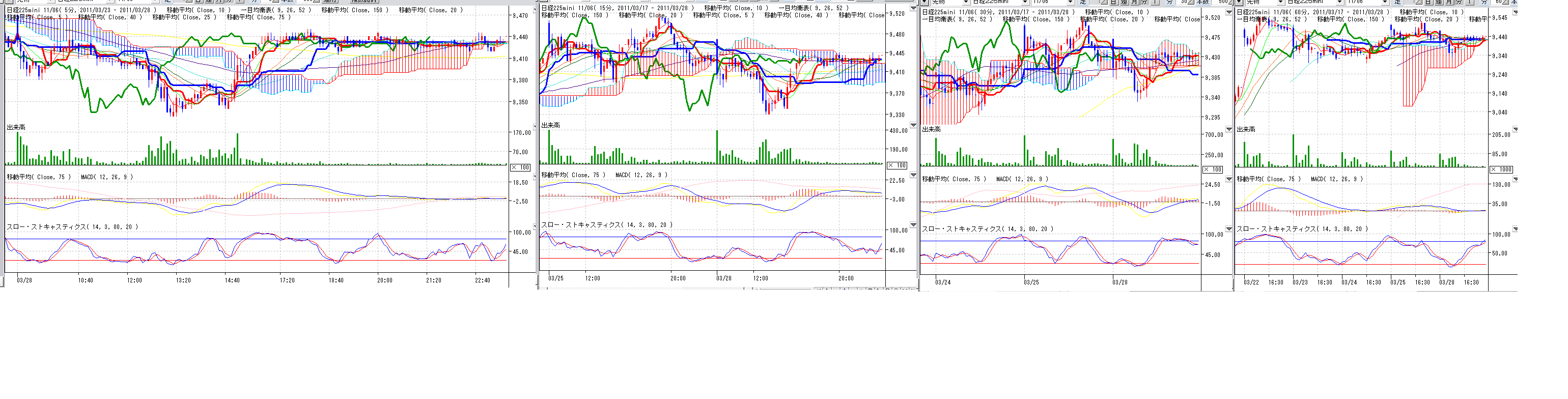This screenshot has height=399, width=1568.
Task: Click the 日 (daily) button in 5-minute chart toolbar
Action: pyautogui.click(x=199, y=1)
